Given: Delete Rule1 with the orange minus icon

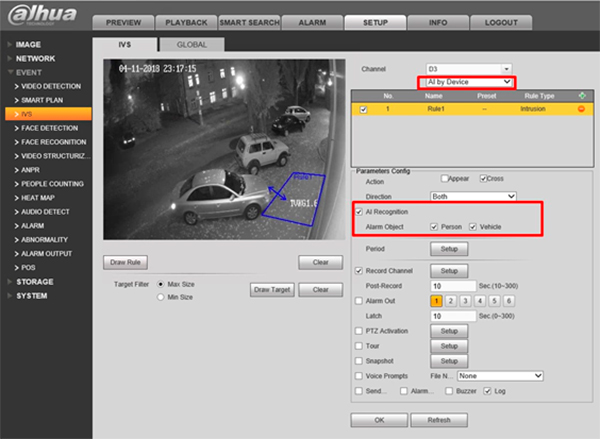Looking at the screenshot, I should click(x=581, y=109).
